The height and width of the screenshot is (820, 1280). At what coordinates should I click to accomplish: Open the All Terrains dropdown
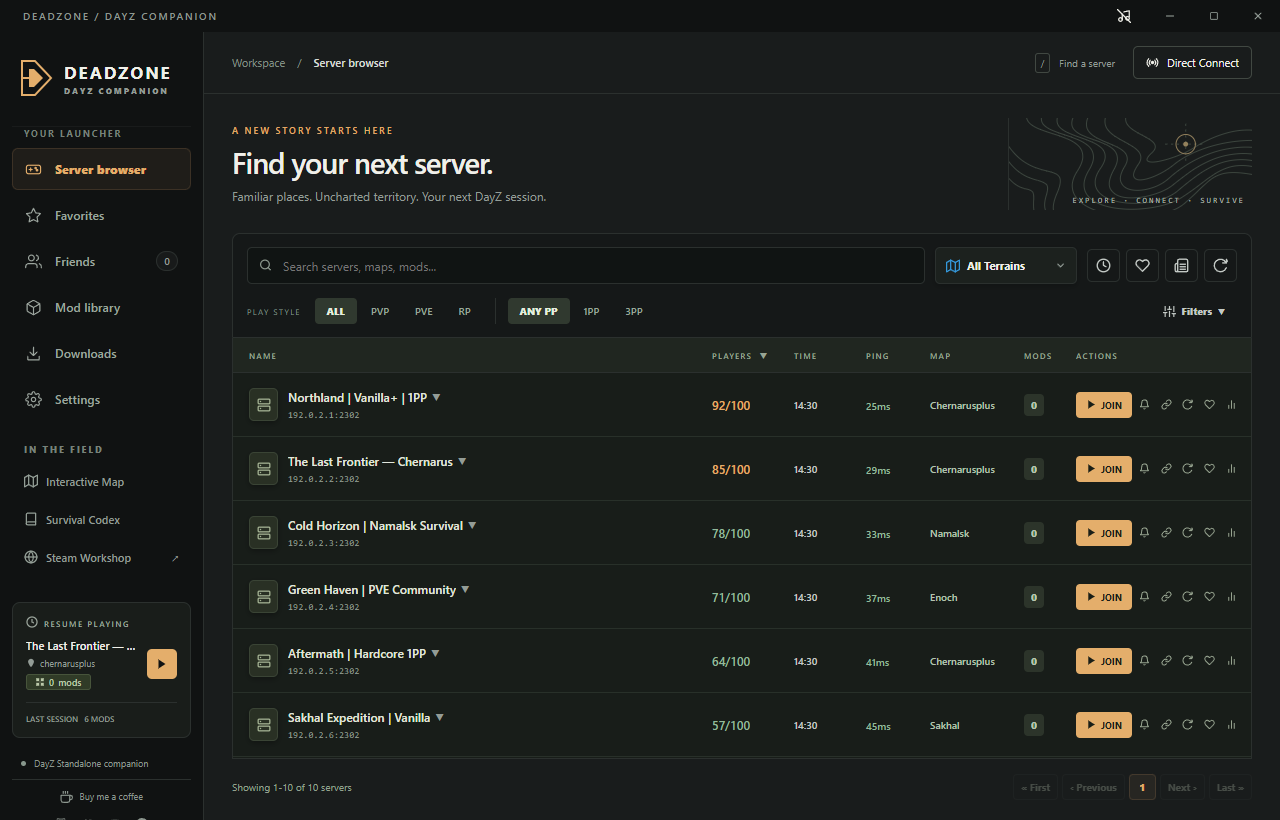point(1006,266)
